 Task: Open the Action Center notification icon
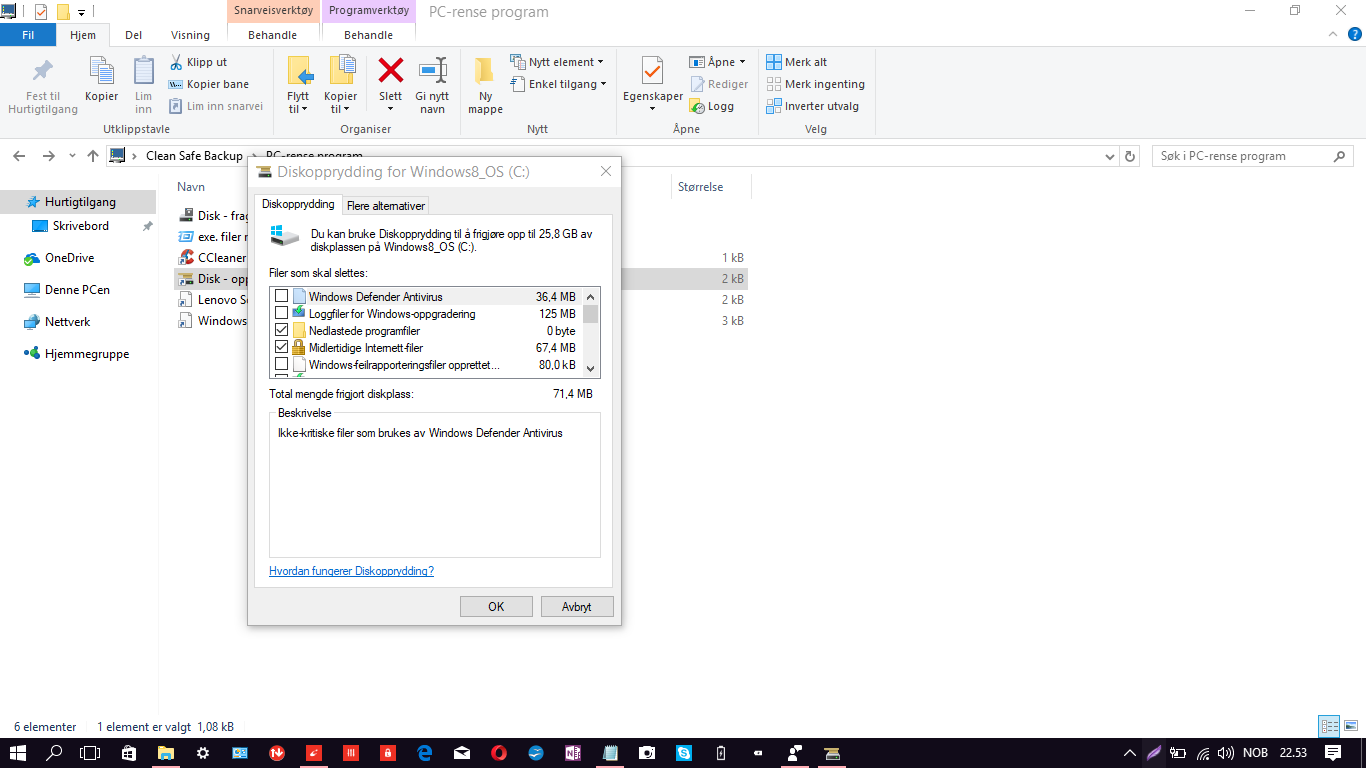(x=1332, y=753)
